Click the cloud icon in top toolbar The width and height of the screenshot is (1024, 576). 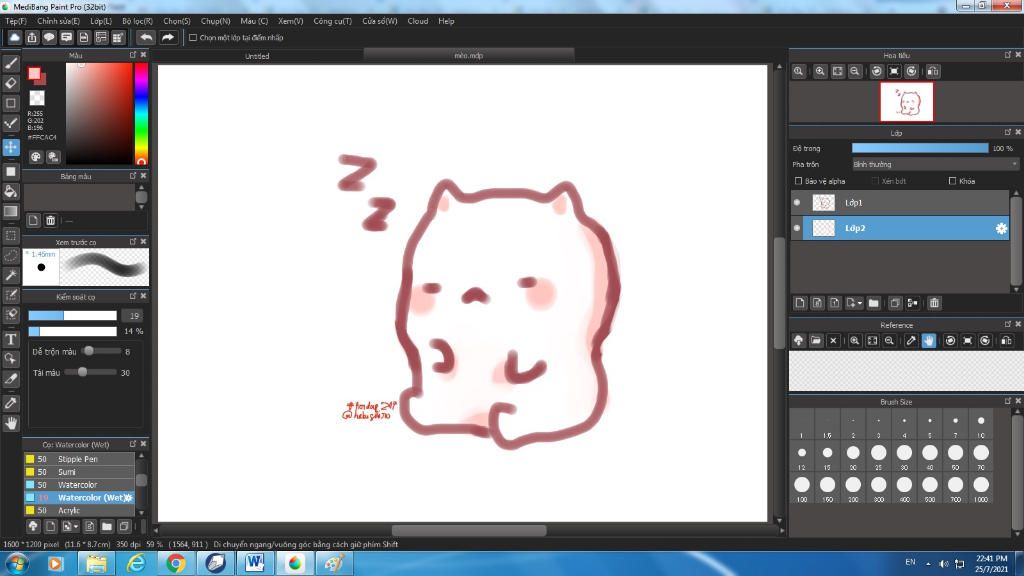click(x=14, y=37)
